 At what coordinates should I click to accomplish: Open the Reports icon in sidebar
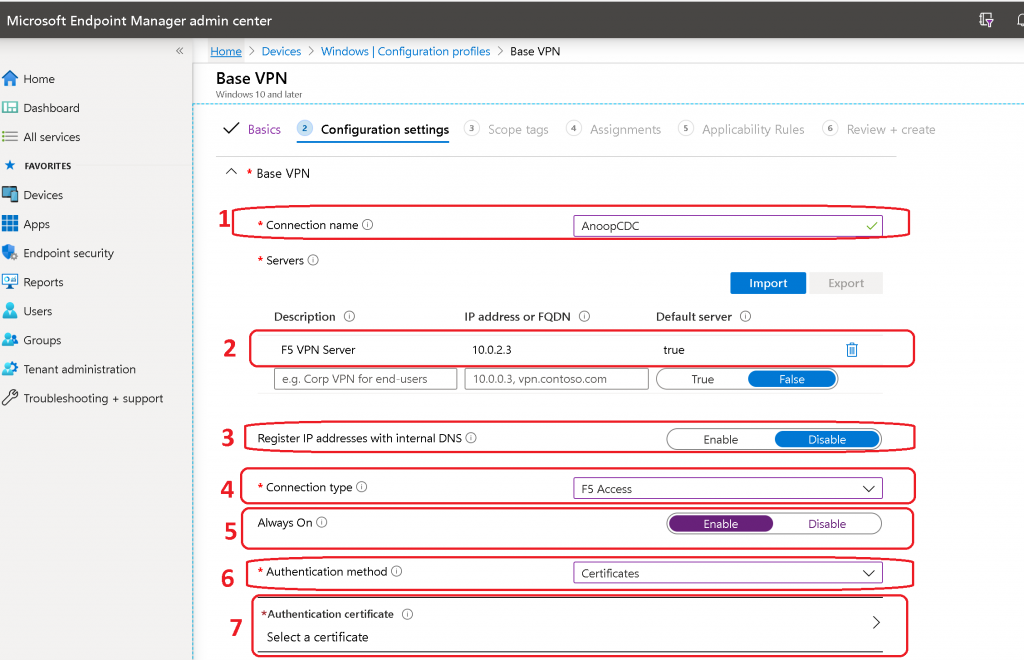coord(10,281)
